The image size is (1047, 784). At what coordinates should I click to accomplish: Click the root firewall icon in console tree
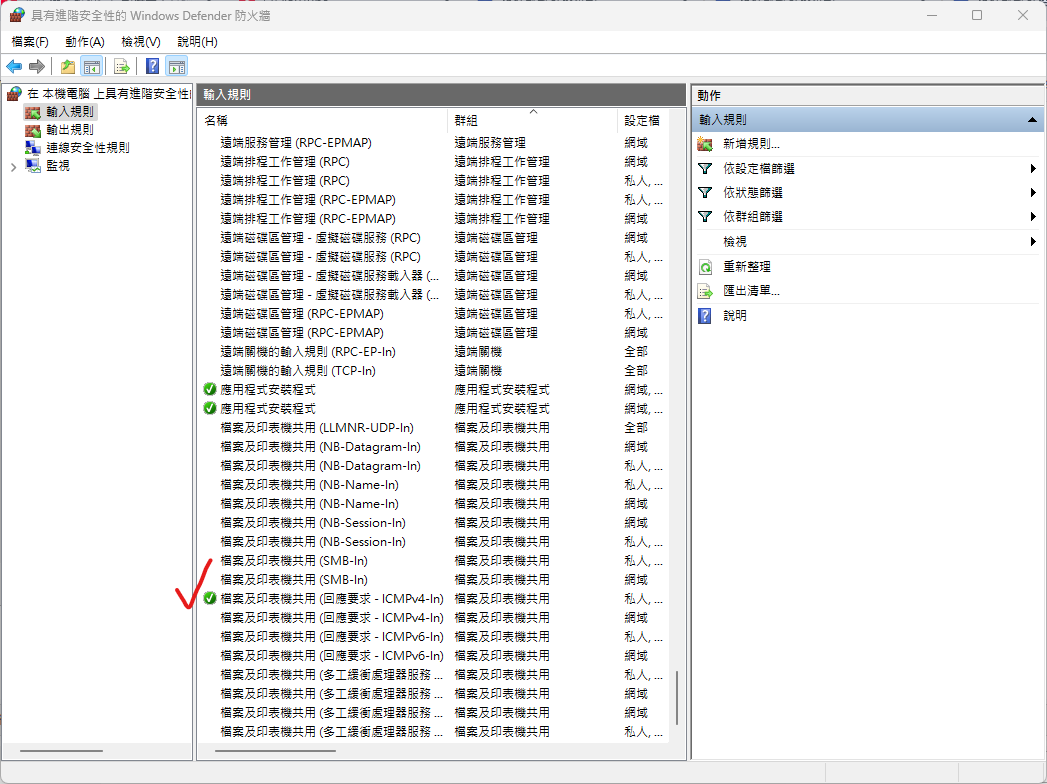[15, 93]
